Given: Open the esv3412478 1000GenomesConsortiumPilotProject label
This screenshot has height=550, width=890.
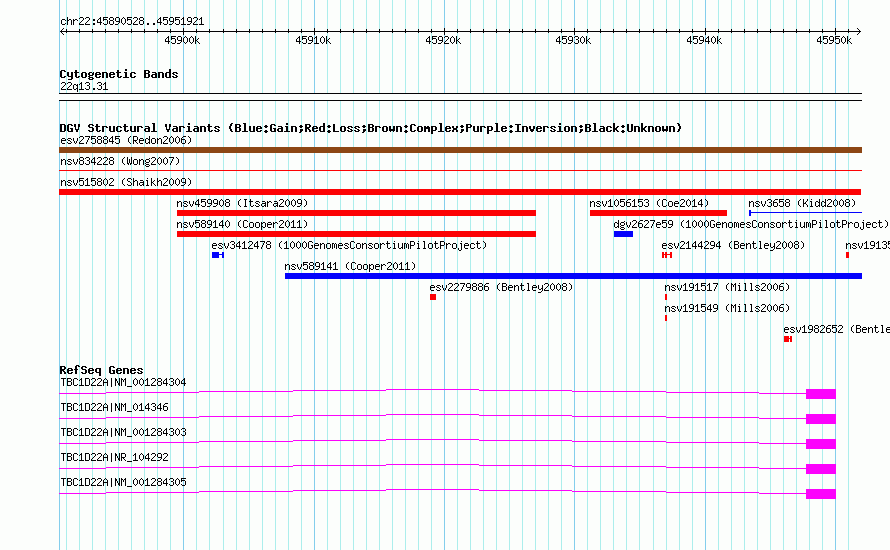Looking at the screenshot, I should point(349,245).
